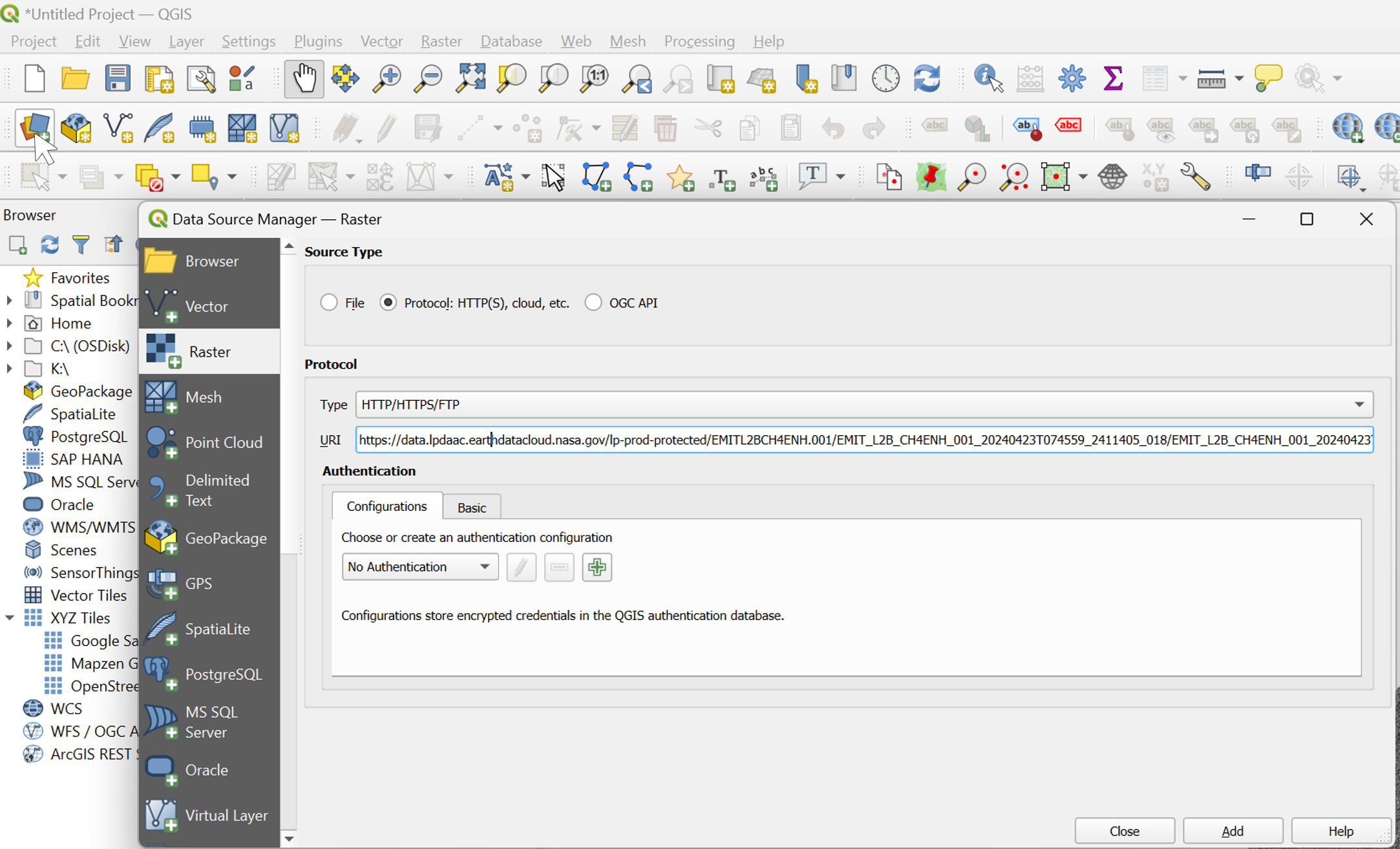Click the New Project toolbar icon
Screen dimensions: 1400x849
point(34,78)
